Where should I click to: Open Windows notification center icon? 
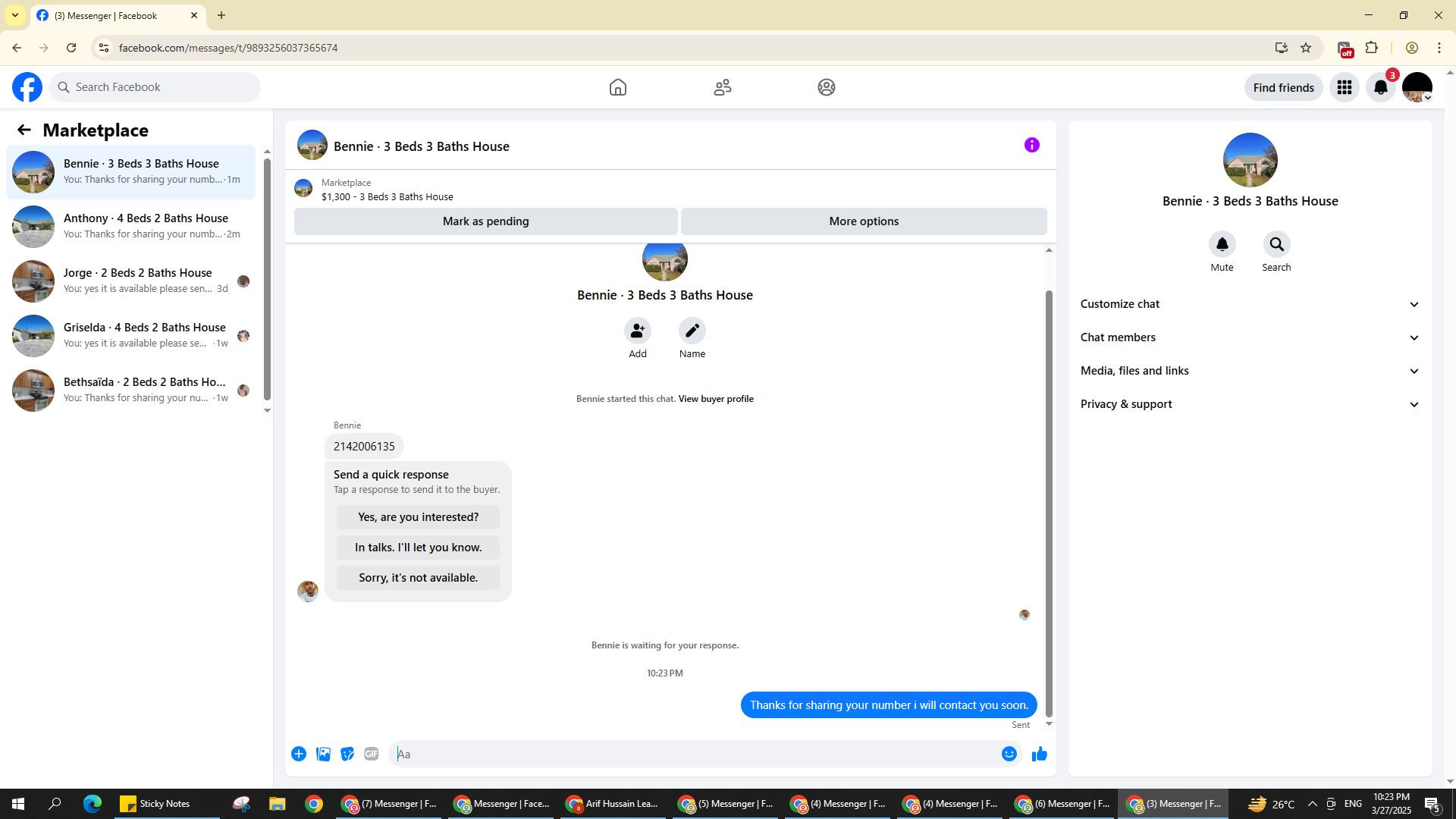[1432, 804]
